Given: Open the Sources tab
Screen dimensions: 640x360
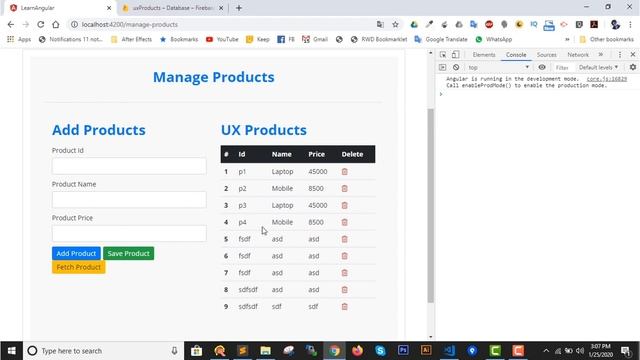Looking at the screenshot, I should click(x=547, y=55).
